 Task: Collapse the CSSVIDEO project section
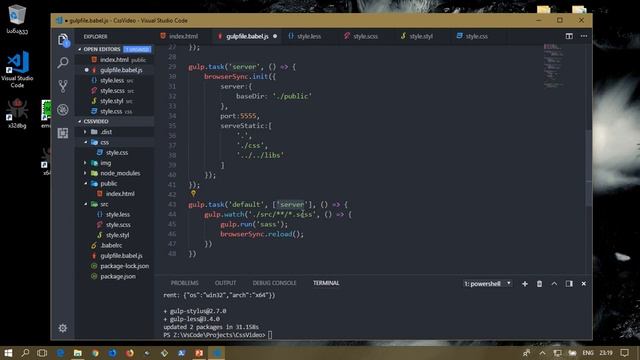[x=96, y=121]
